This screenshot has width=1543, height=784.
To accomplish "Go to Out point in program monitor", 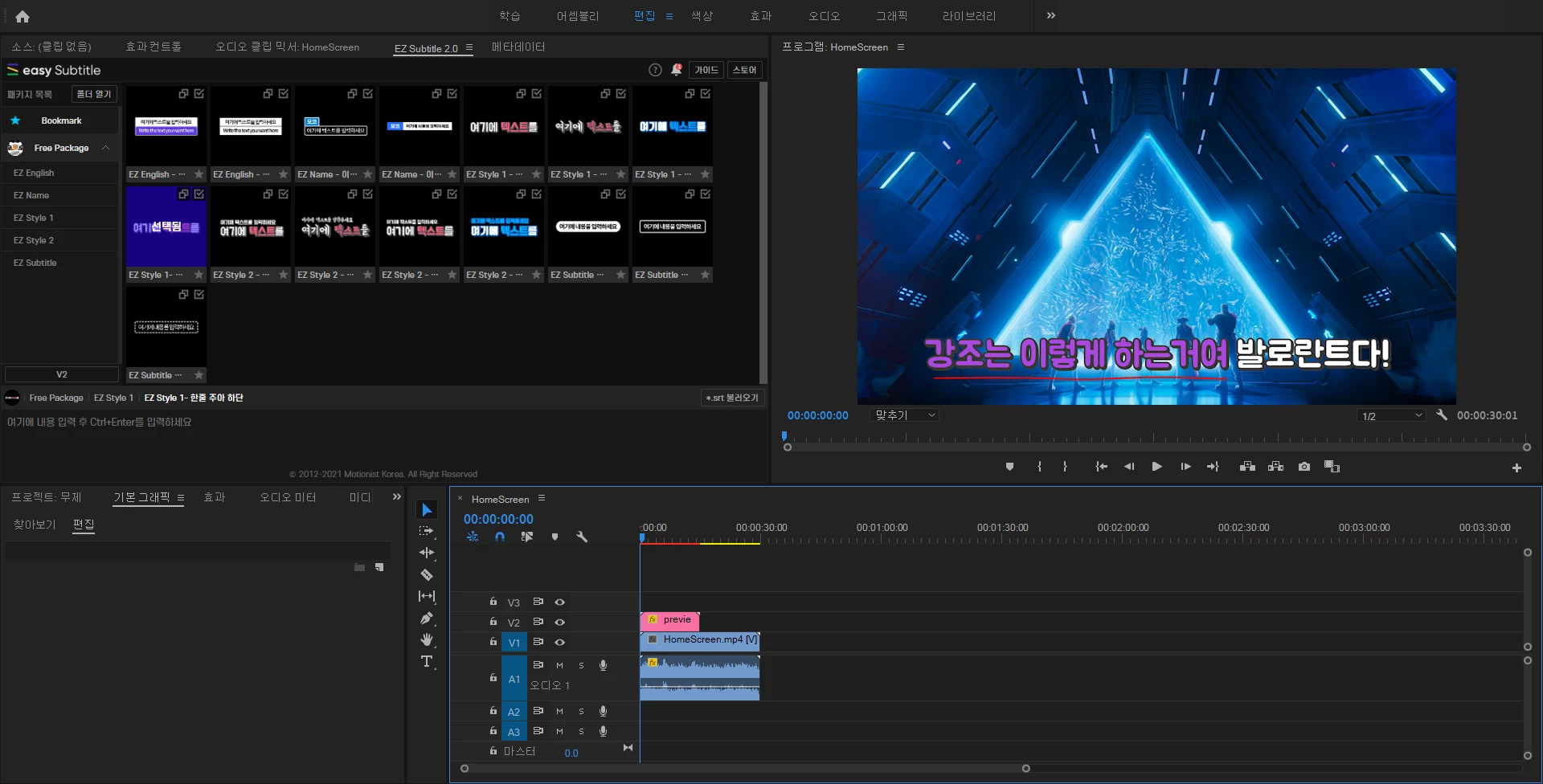I will tap(1213, 467).
